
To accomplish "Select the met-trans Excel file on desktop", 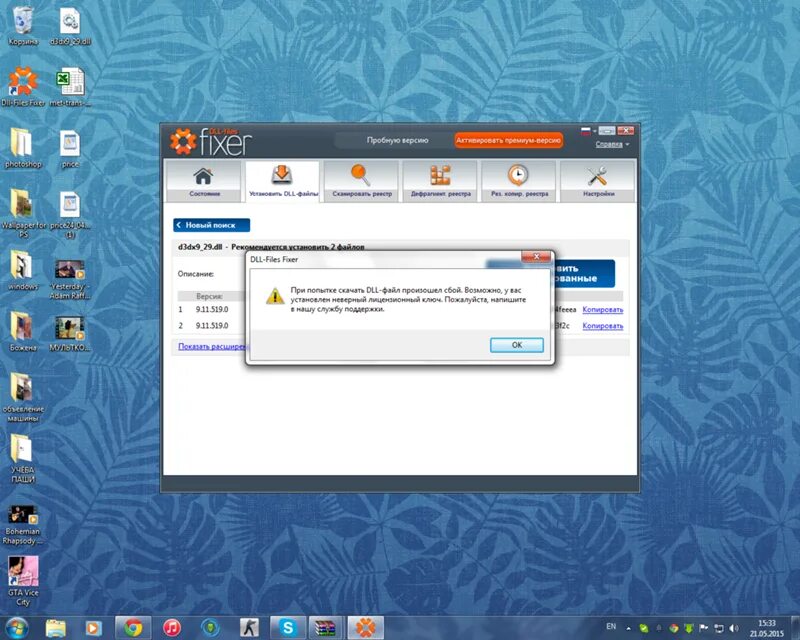I will (70, 87).
